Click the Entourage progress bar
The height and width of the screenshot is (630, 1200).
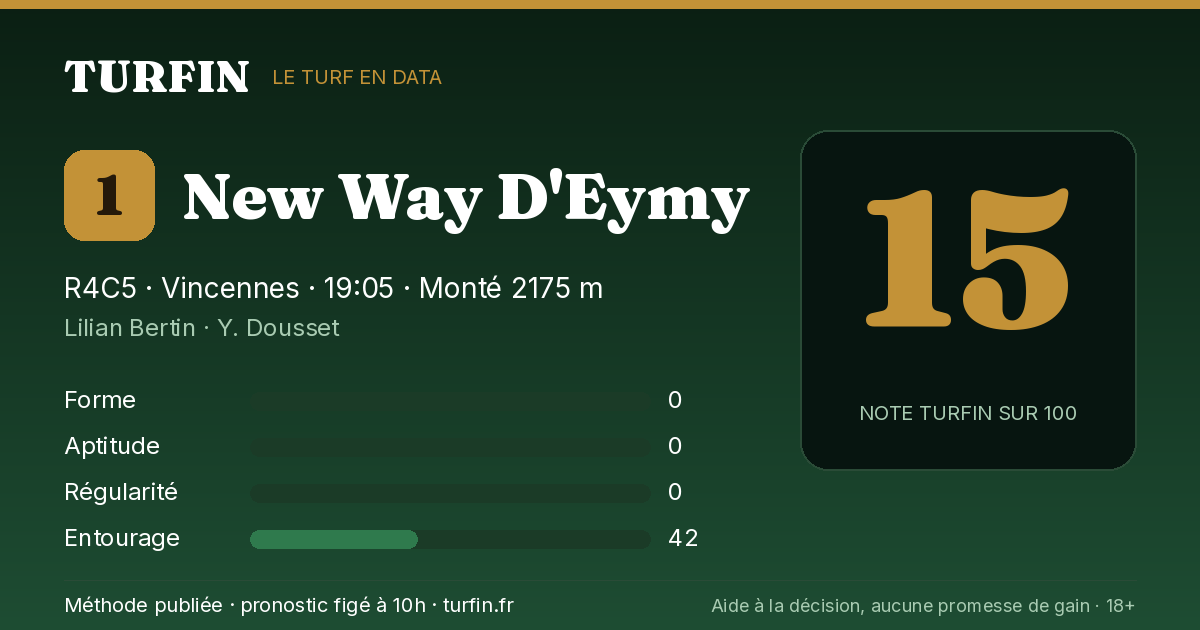tap(450, 539)
